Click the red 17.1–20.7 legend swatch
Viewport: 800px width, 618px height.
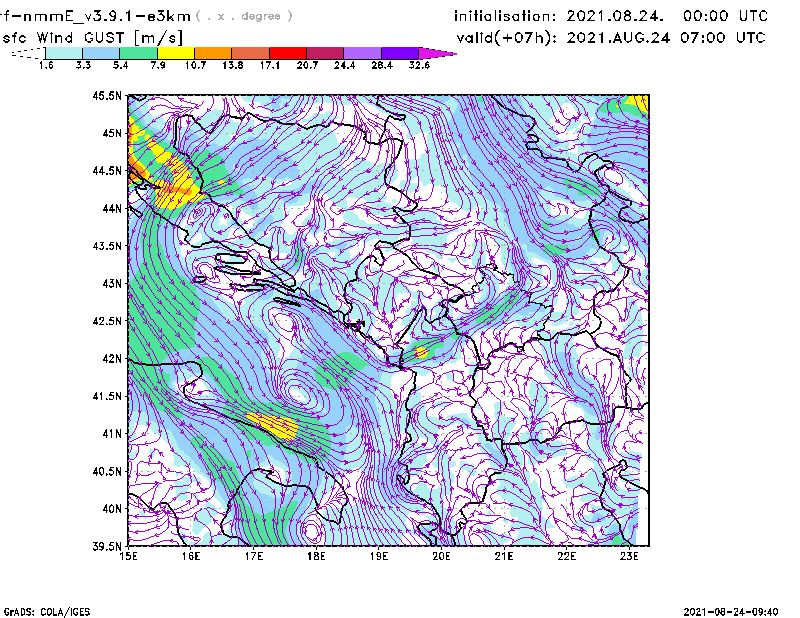(288, 53)
